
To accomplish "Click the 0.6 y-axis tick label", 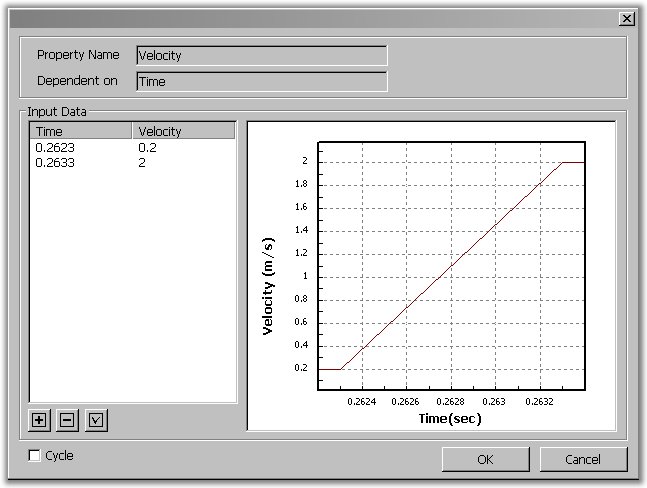I will point(301,322).
